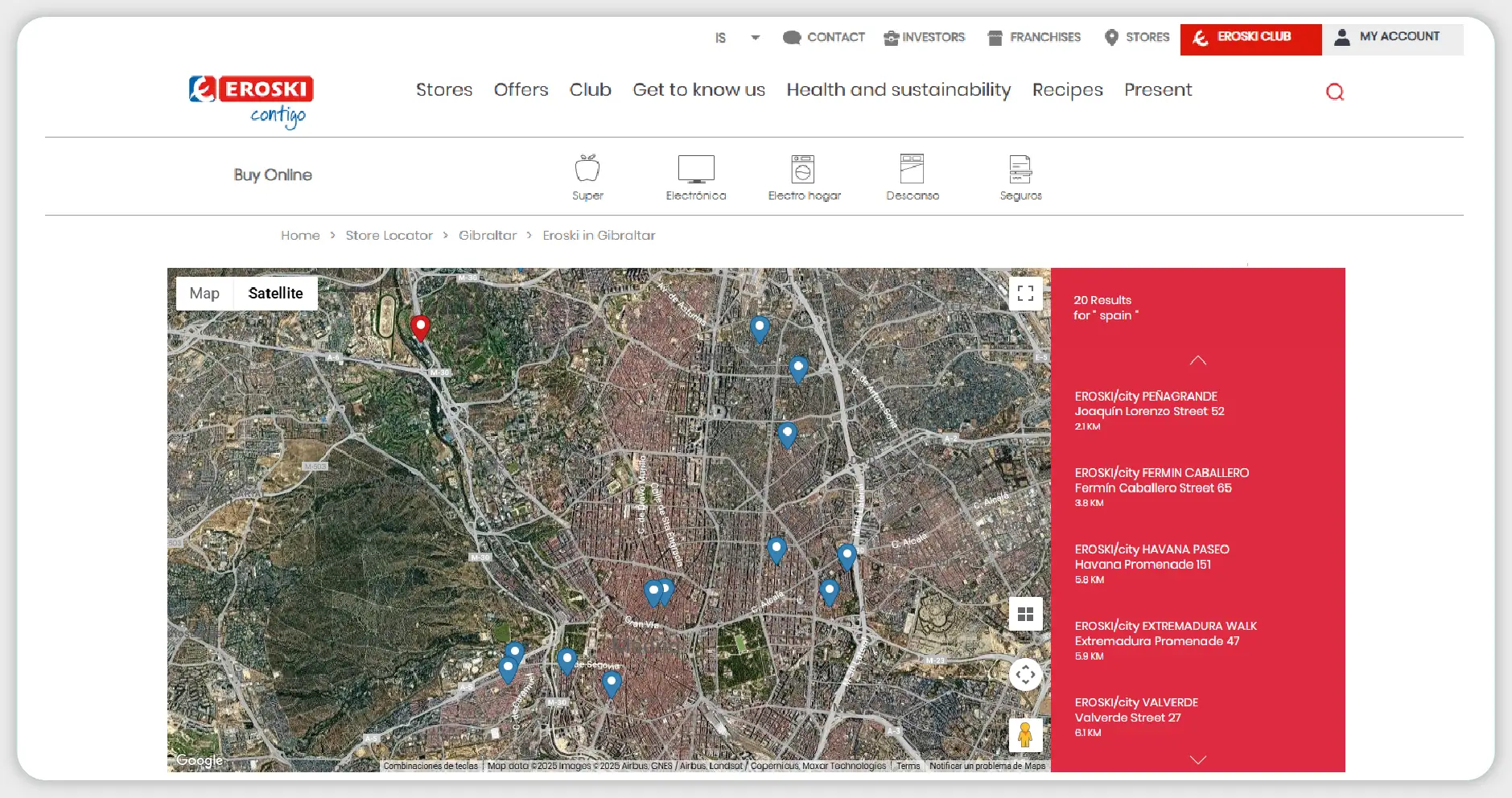Image resolution: width=1512 pixels, height=798 pixels.
Task: Click the EROSKI CLUB button
Action: pyautogui.click(x=1250, y=39)
